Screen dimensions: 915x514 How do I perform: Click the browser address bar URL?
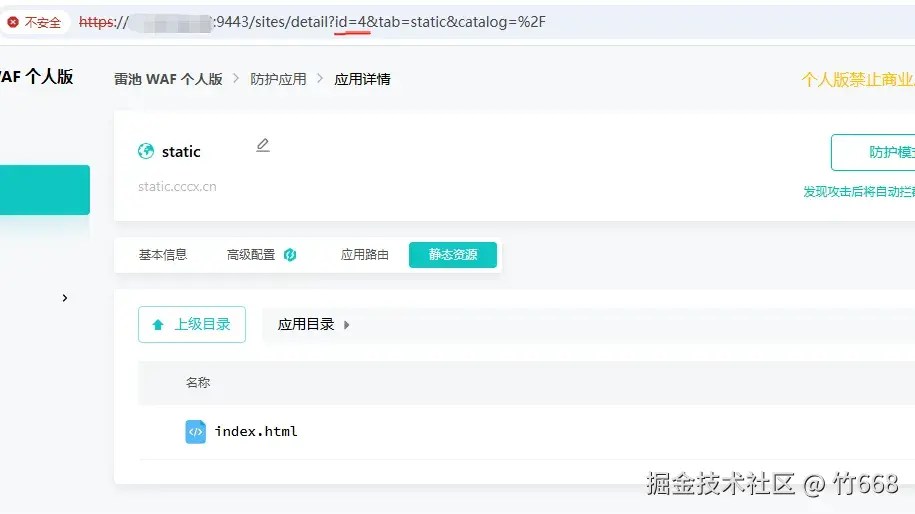[x=312, y=22]
